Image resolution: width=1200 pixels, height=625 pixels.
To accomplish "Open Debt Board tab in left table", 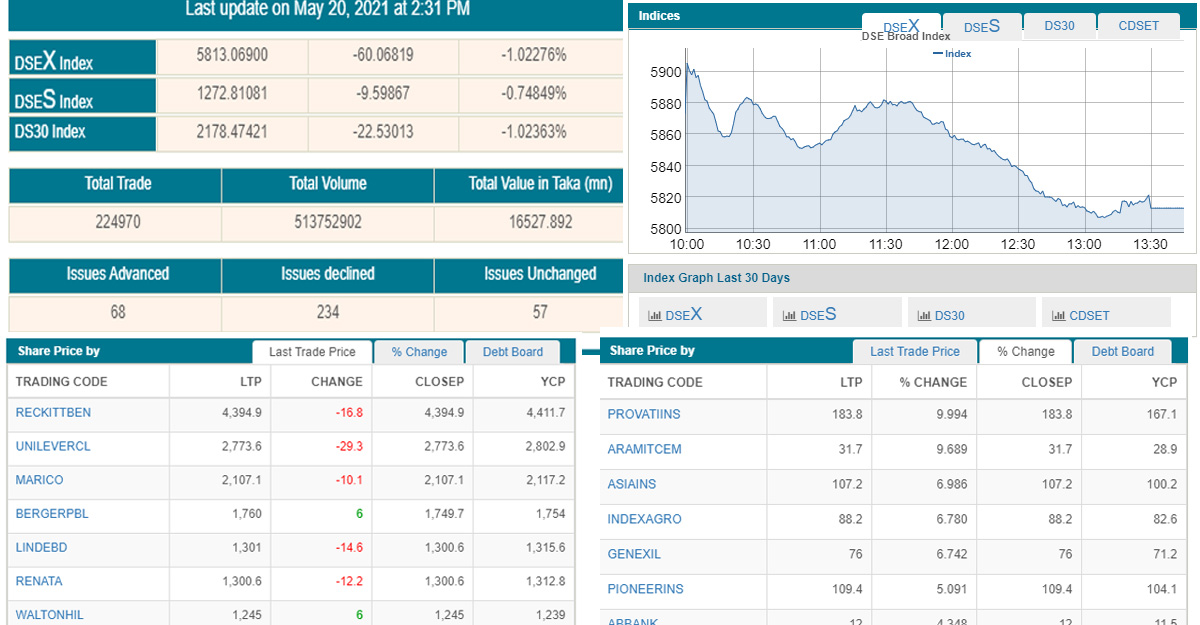I will (x=512, y=352).
